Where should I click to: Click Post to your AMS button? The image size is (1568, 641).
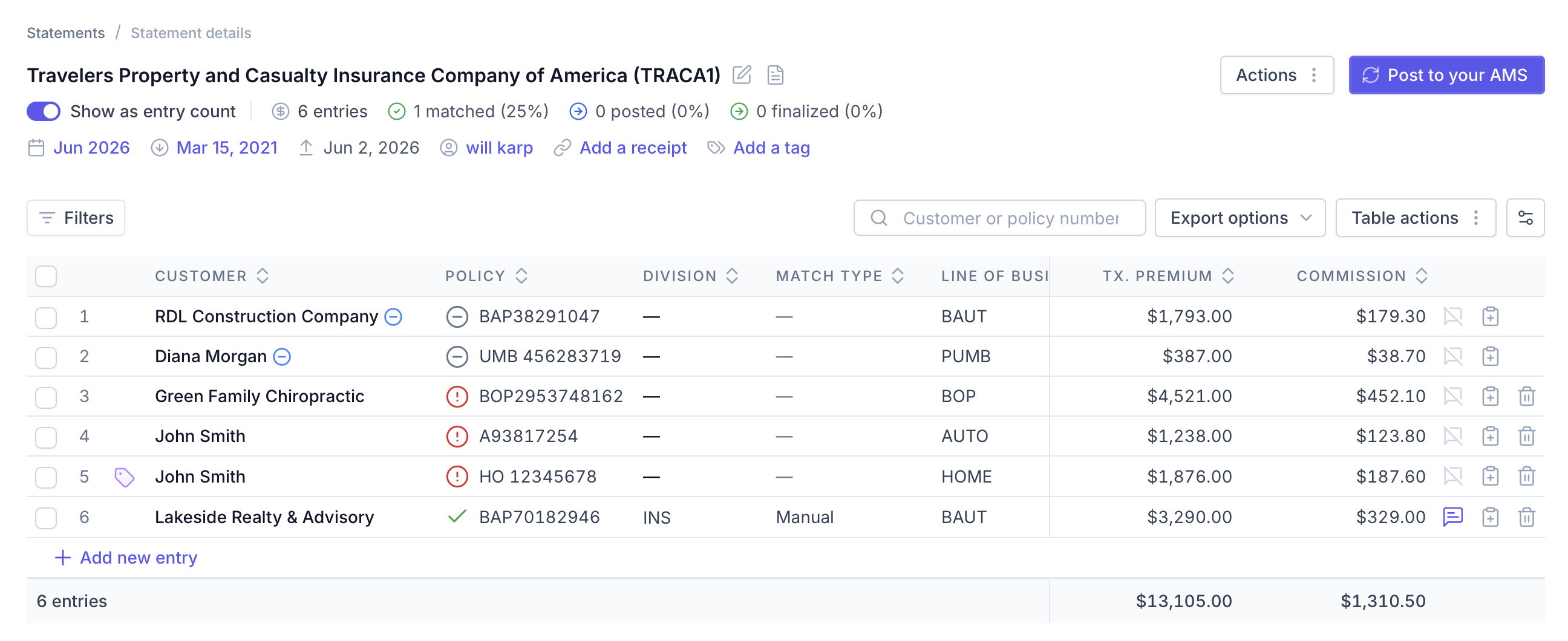pyautogui.click(x=1446, y=75)
